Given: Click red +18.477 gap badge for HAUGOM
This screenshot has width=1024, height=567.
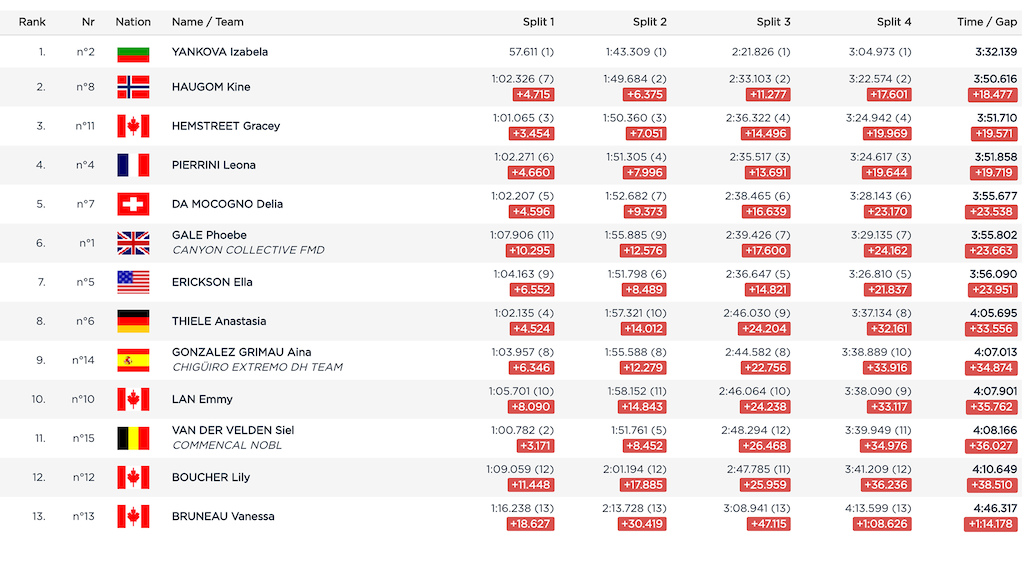Looking at the screenshot, I should click(993, 95).
